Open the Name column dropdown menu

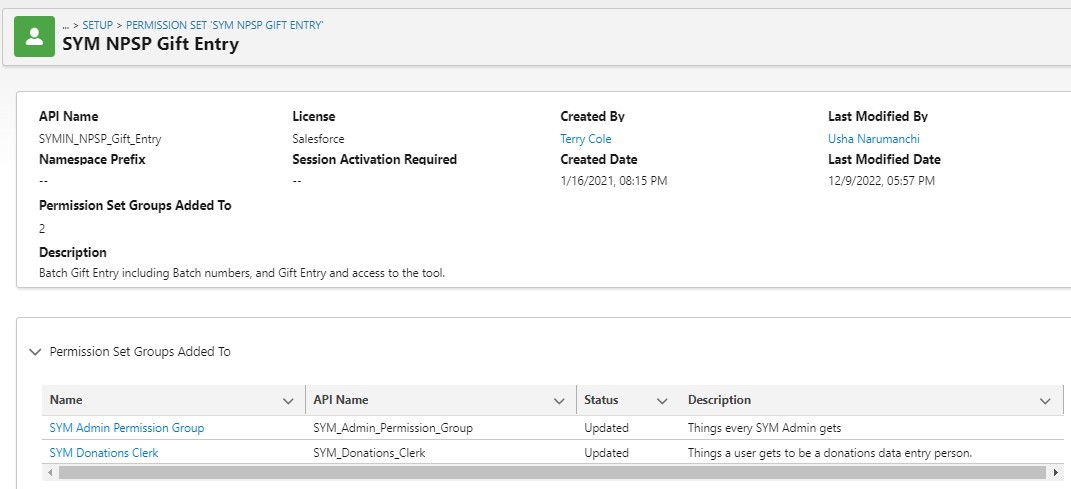288,401
